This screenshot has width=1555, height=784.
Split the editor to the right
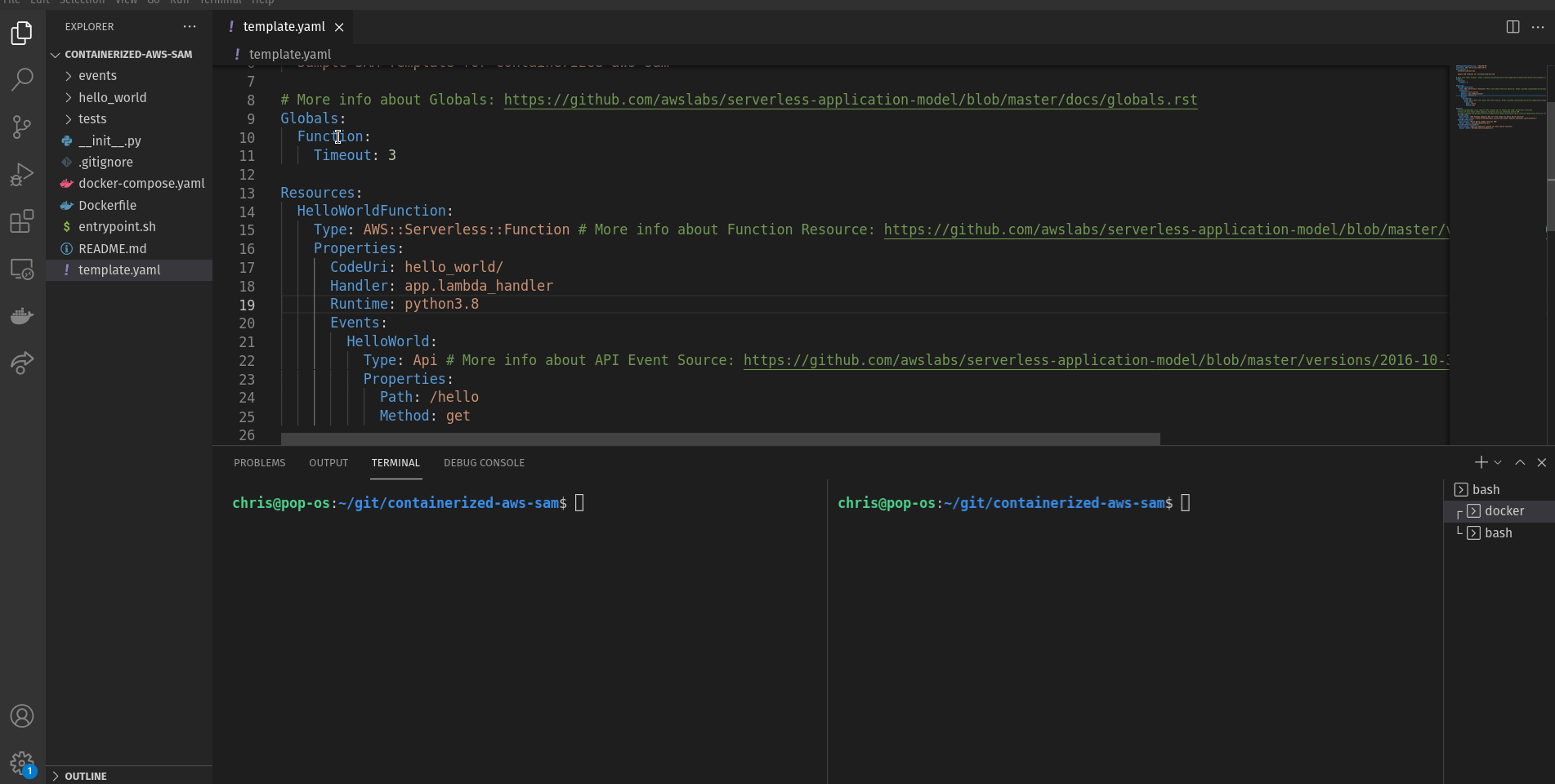1513,27
